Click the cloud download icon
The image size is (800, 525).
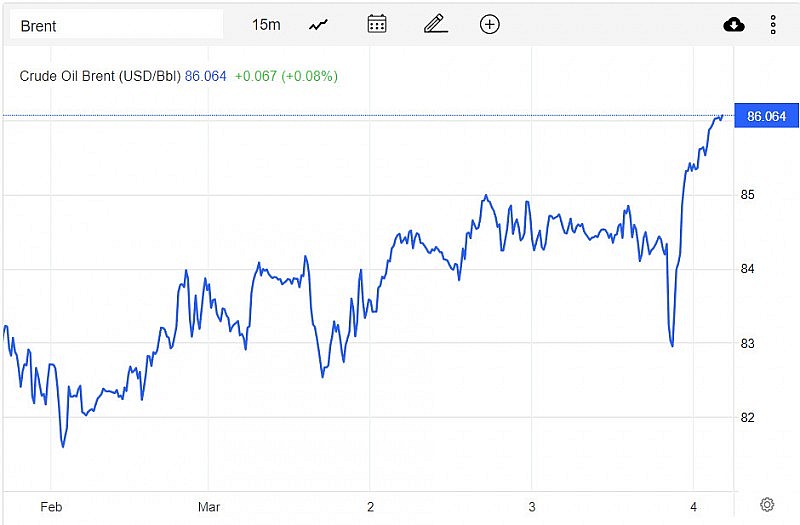[734, 25]
